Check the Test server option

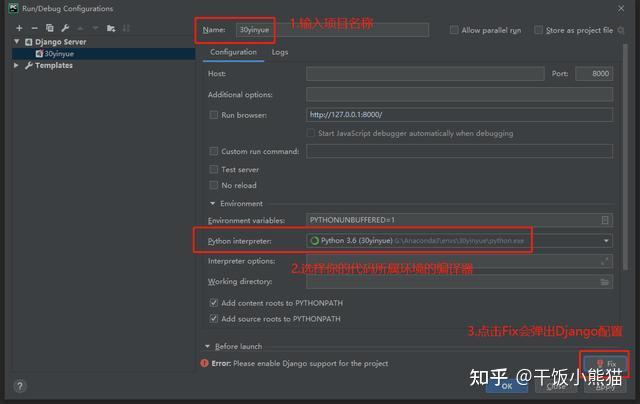[213, 169]
